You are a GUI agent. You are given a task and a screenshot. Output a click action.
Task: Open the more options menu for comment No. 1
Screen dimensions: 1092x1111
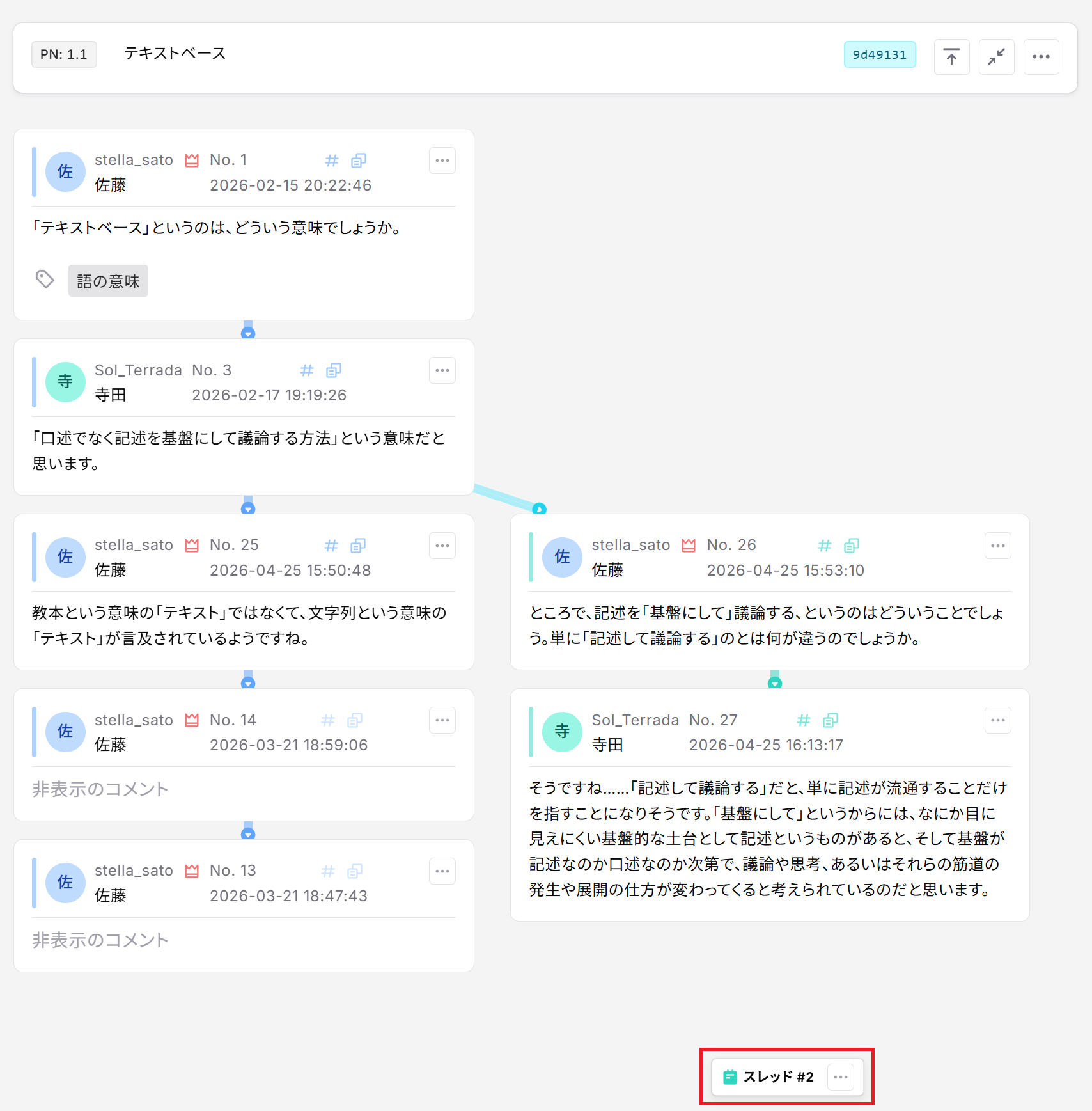(x=442, y=161)
